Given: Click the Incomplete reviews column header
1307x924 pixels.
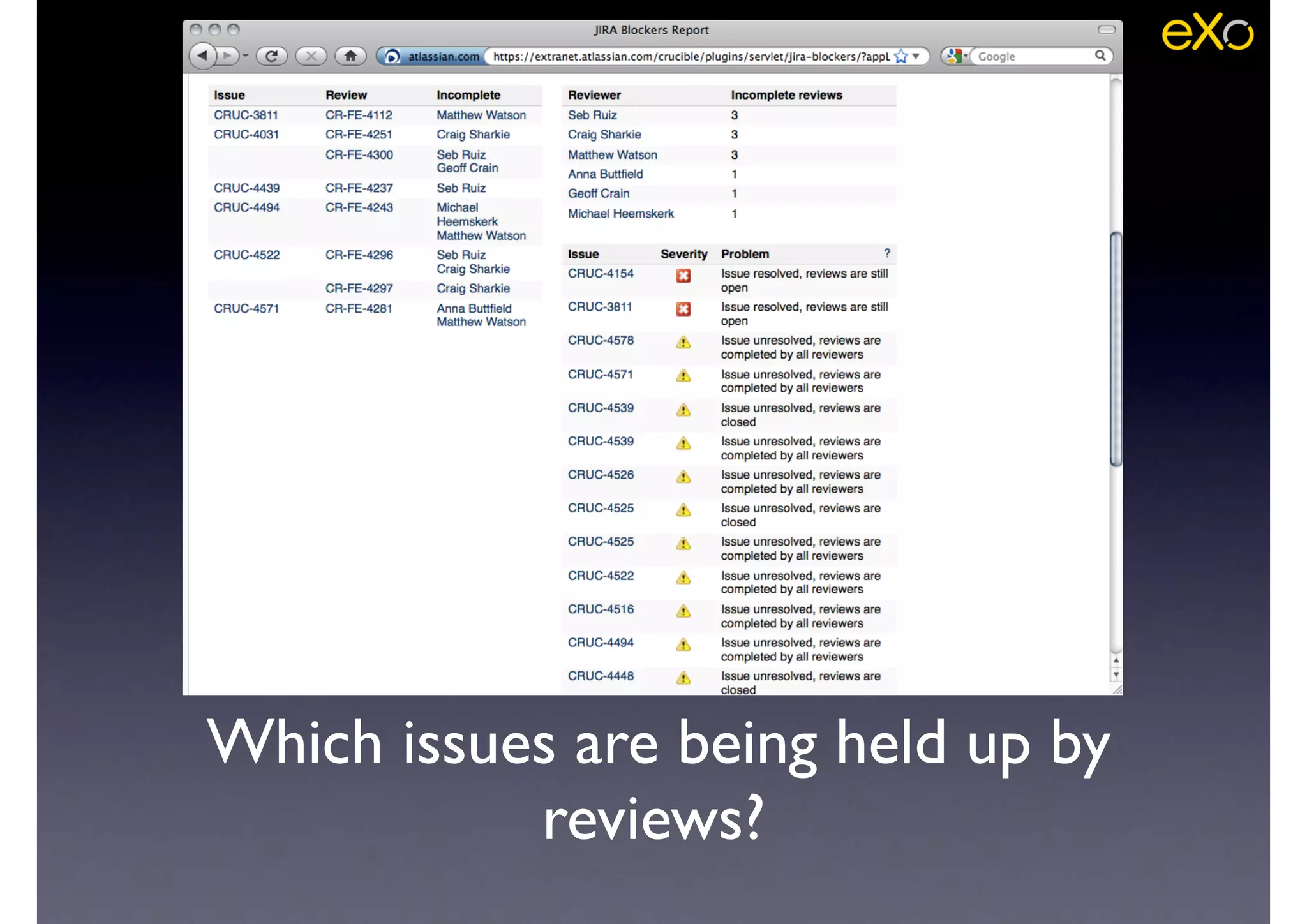Looking at the screenshot, I should coord(786,95).
